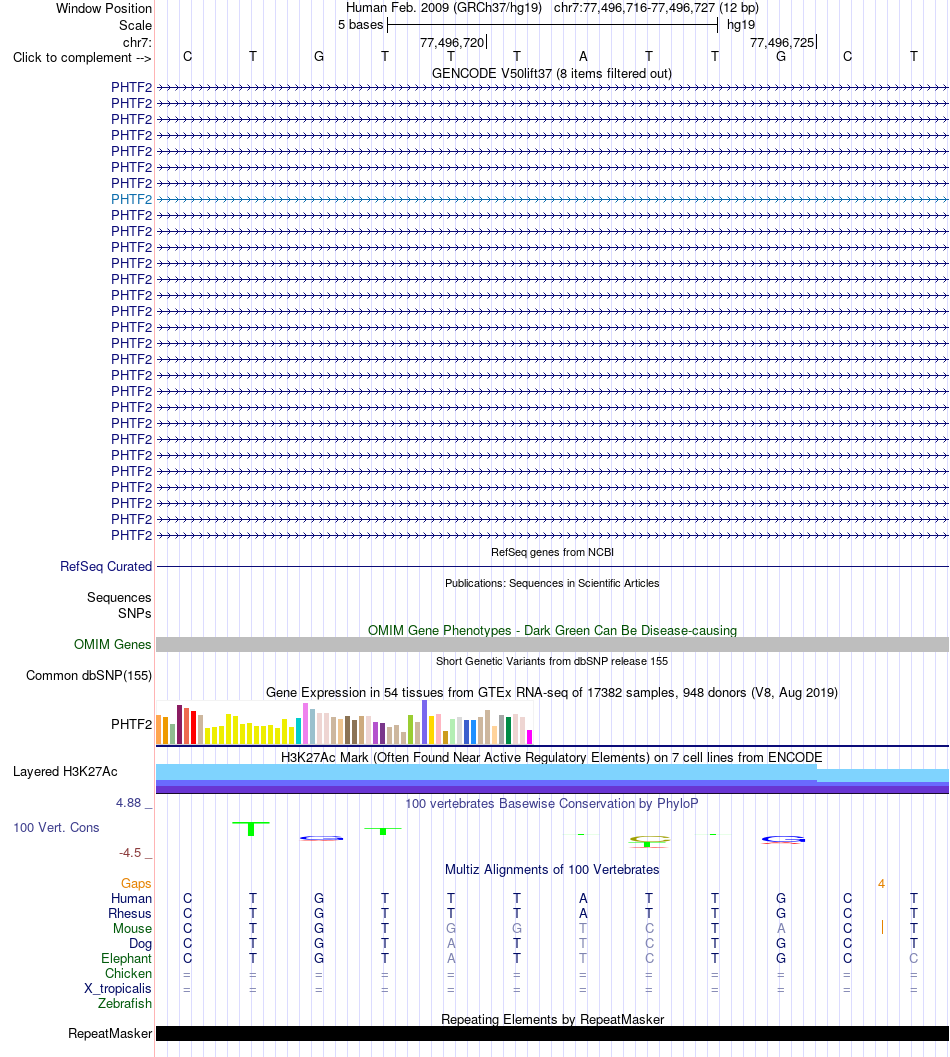This screenshot has width=950, height=1057.
Task: Click the 'SNPs' track label
Action: coord(135,613)
